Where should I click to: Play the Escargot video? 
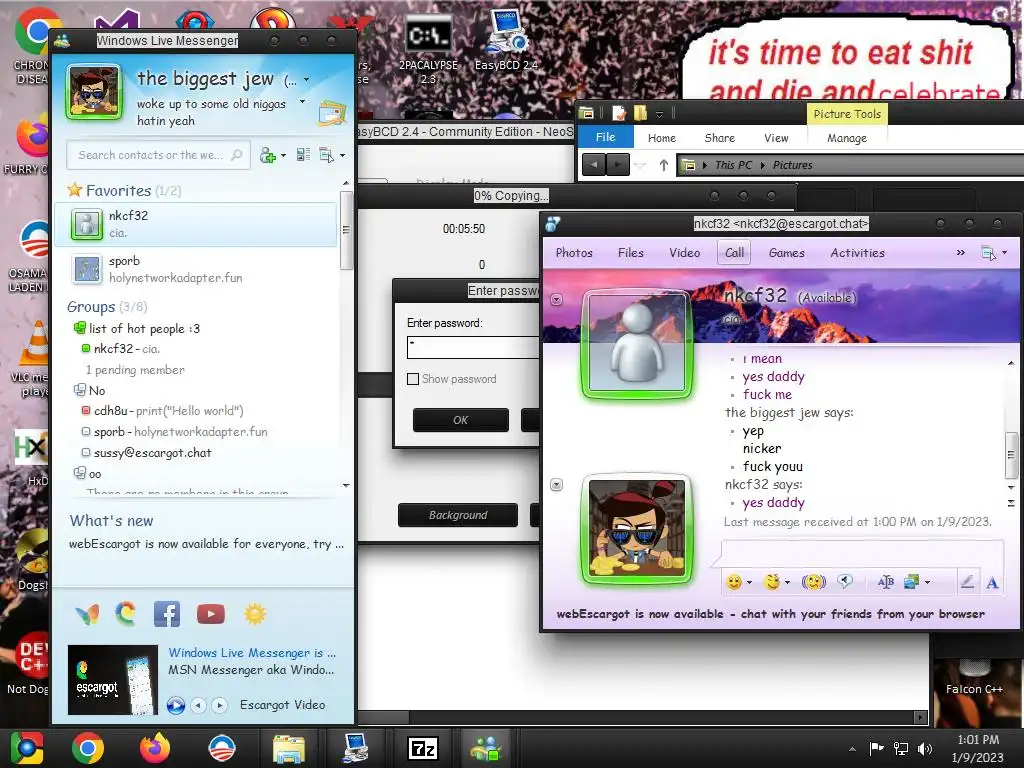(176, 705)
